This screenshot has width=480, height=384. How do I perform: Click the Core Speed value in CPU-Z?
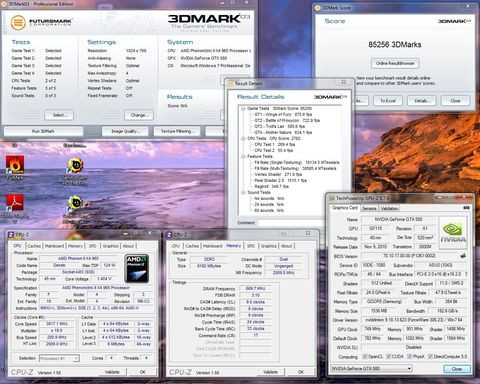57,324
